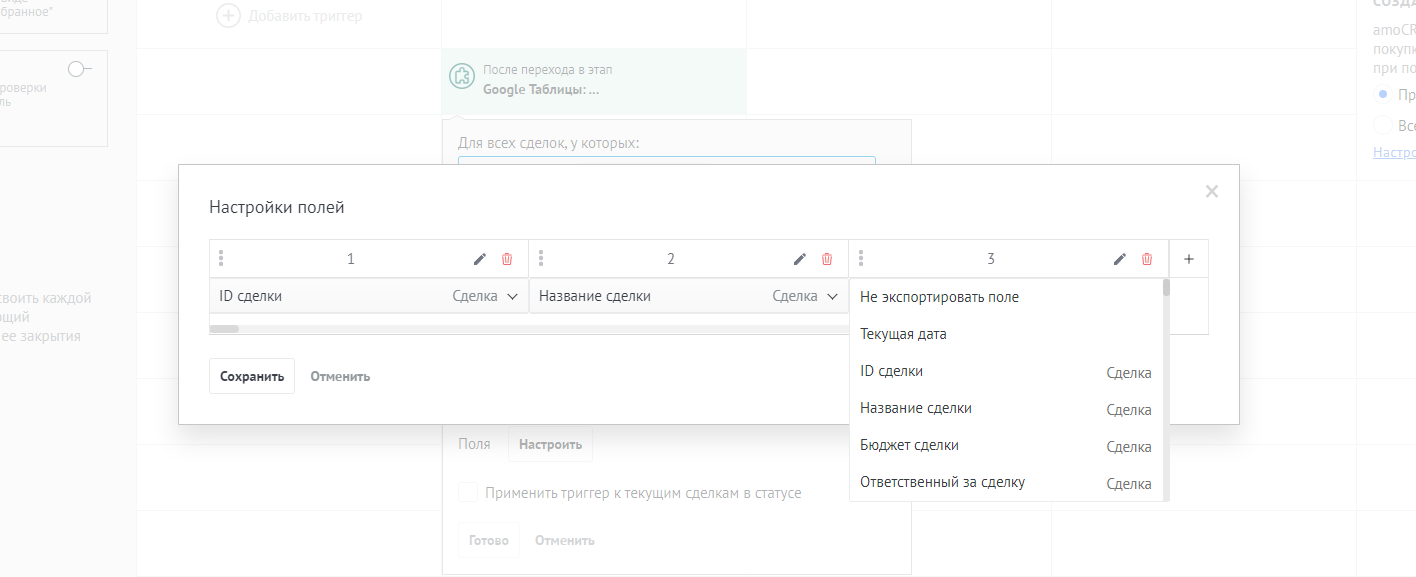Image resolution: width=1416 pixels, height=577 pixels.
Task: Grab the drag handle of column 3
Action: pos(861,258)
